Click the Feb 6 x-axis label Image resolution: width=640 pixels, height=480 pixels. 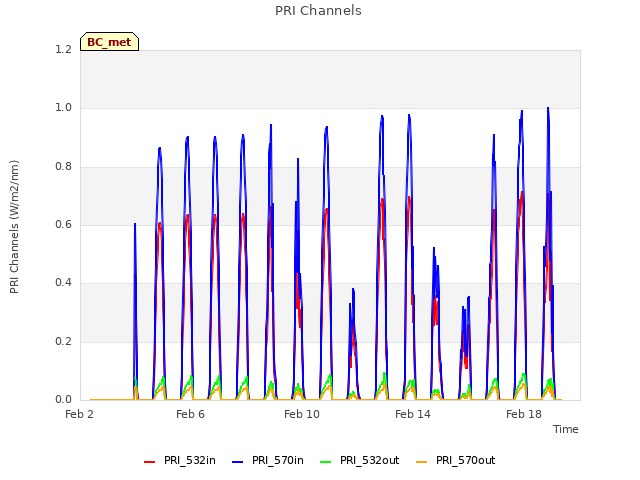tap(190, 414)
